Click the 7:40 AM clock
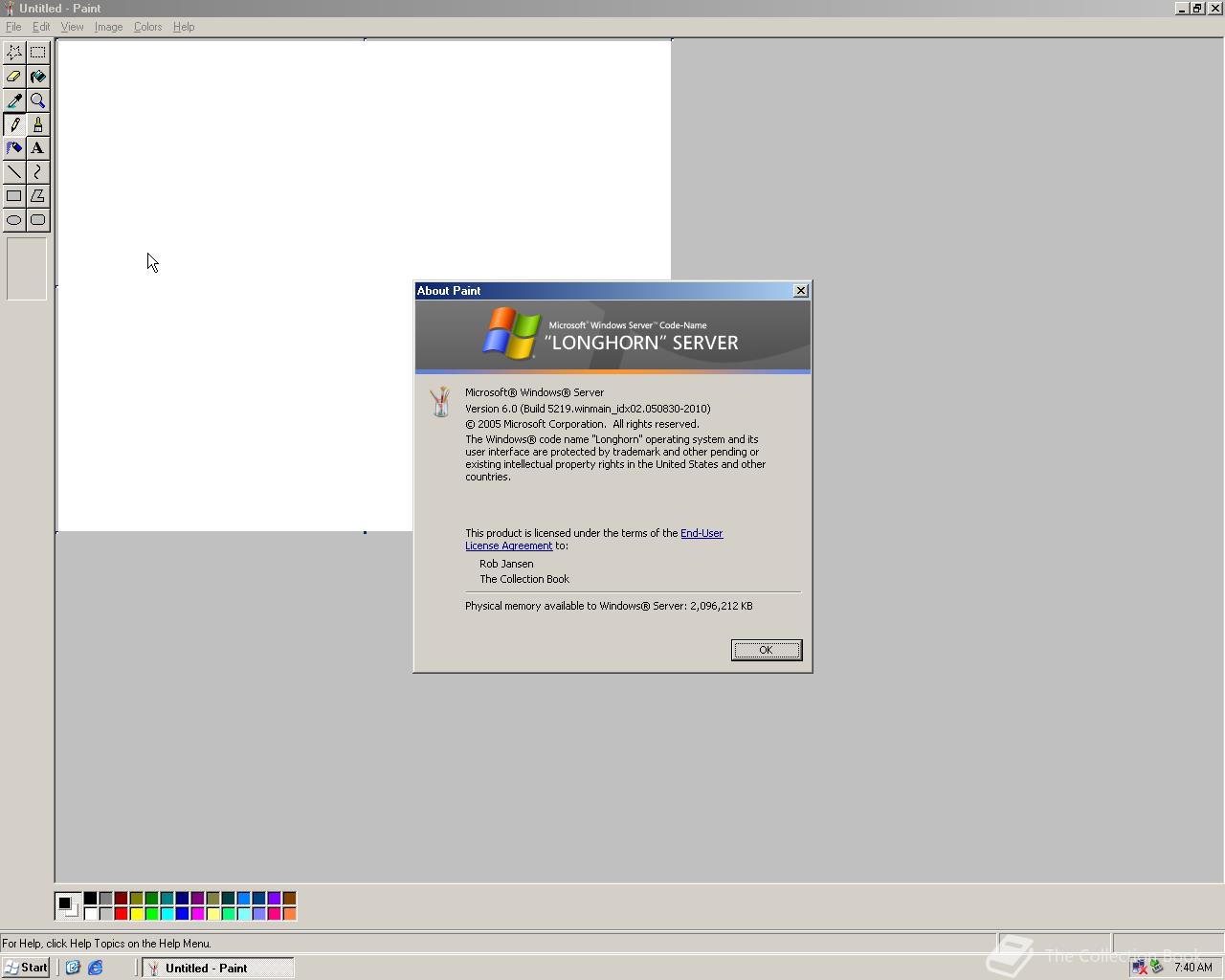Image resolution: width=1225 pixels, height=980 pixels. pyautogui.click(x=1193, y=968)
